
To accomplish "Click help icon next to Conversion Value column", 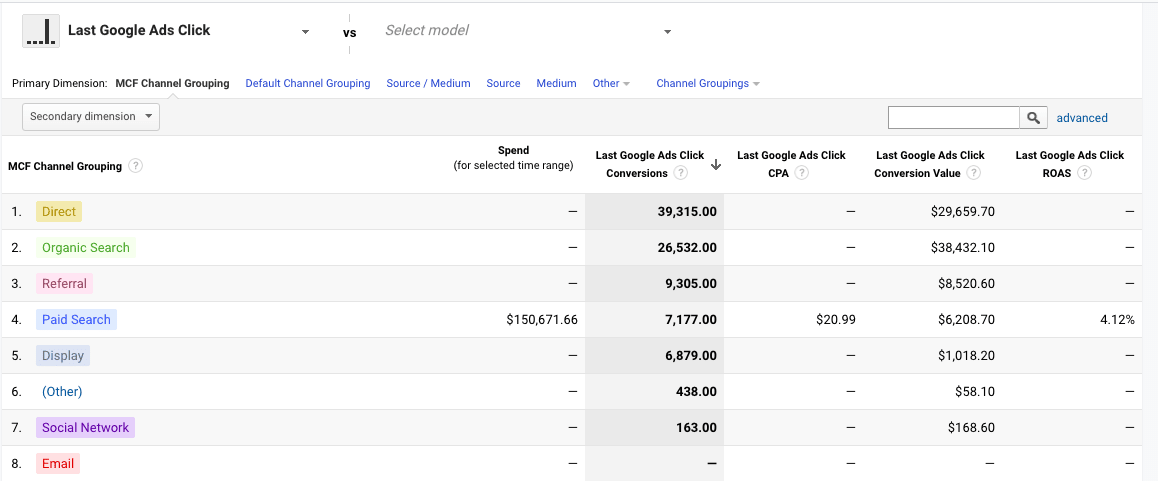I will click(x=974, y=173).
